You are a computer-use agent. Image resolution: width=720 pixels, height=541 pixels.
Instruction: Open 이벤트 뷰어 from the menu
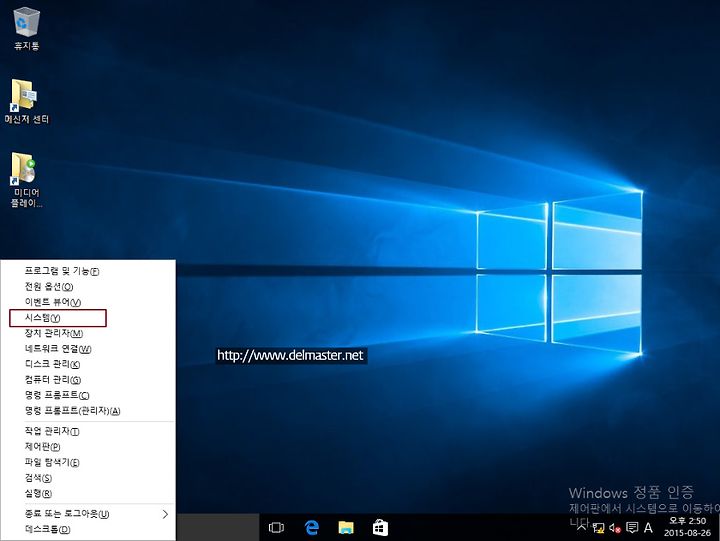[x=88, y=302]
